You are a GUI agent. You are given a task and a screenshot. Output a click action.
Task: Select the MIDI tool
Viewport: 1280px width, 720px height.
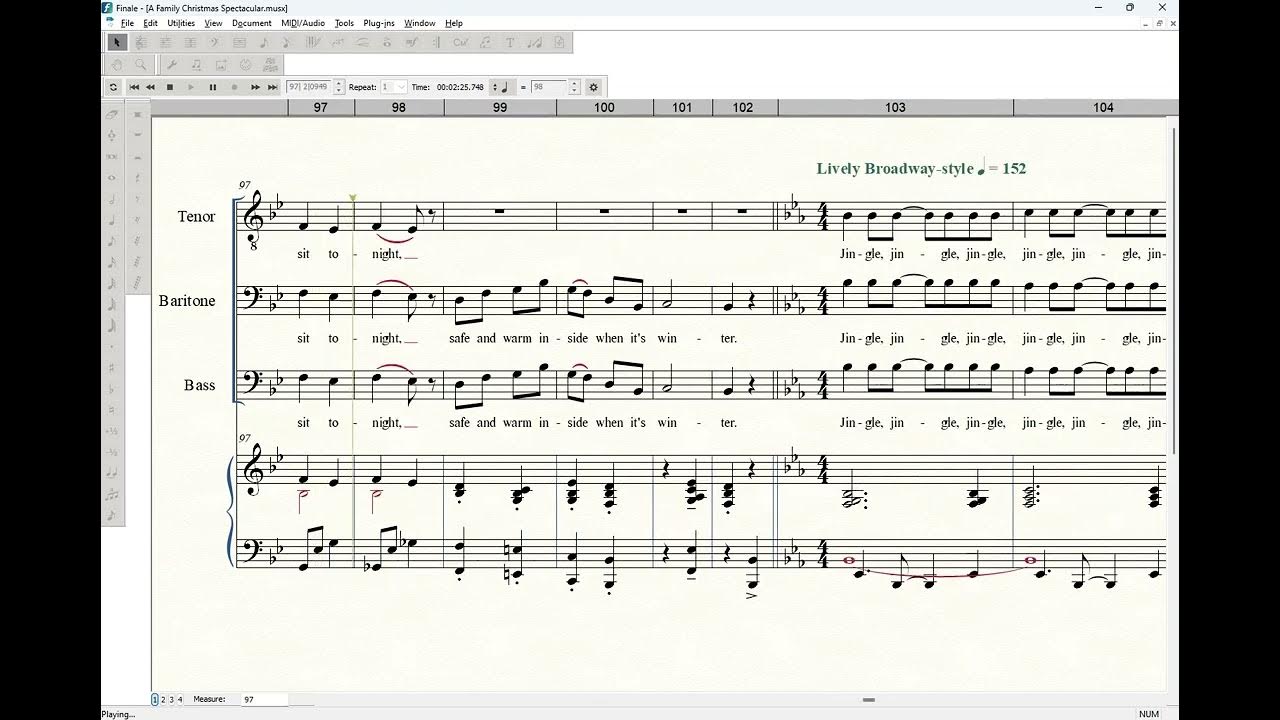(x=245, y=65)
